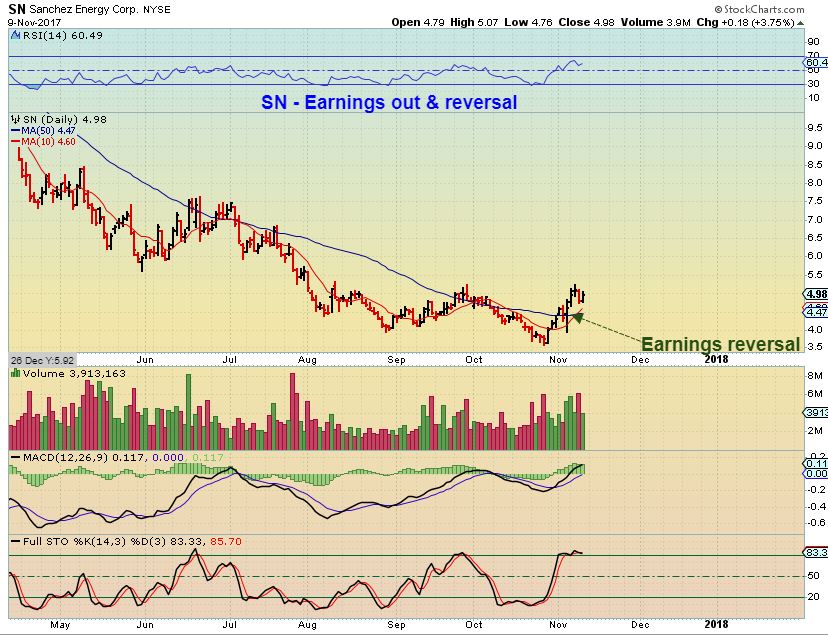Click the 'Chg +0.18 (+3.75%)' value

(x=745, y=23)
